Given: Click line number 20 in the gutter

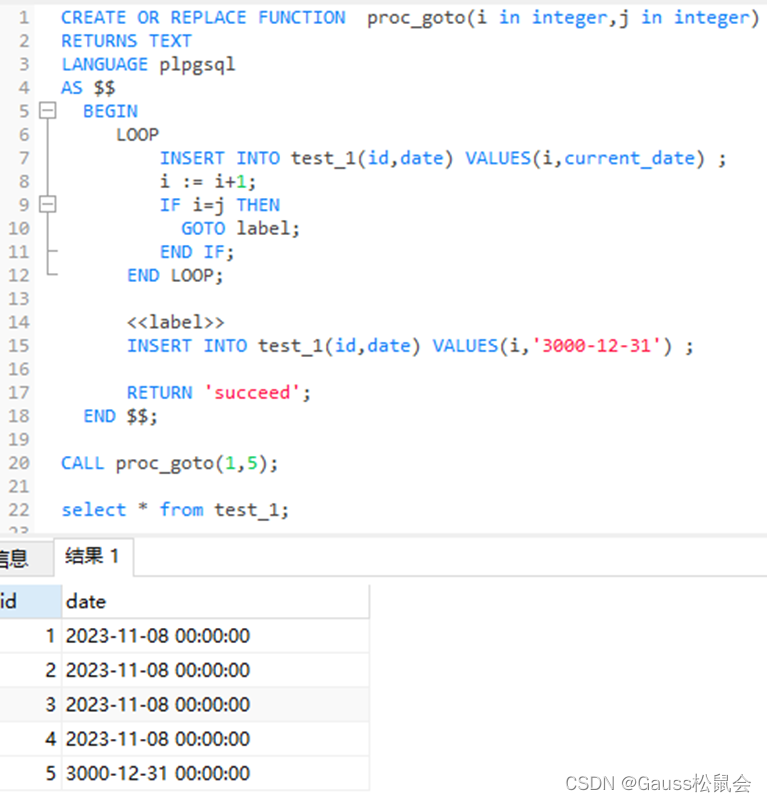Looking at the screenshot, I should (x=19, y=463).
